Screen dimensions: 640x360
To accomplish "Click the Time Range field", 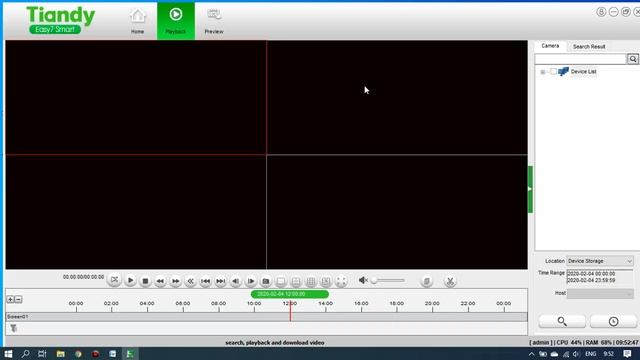I will (600, 277).
